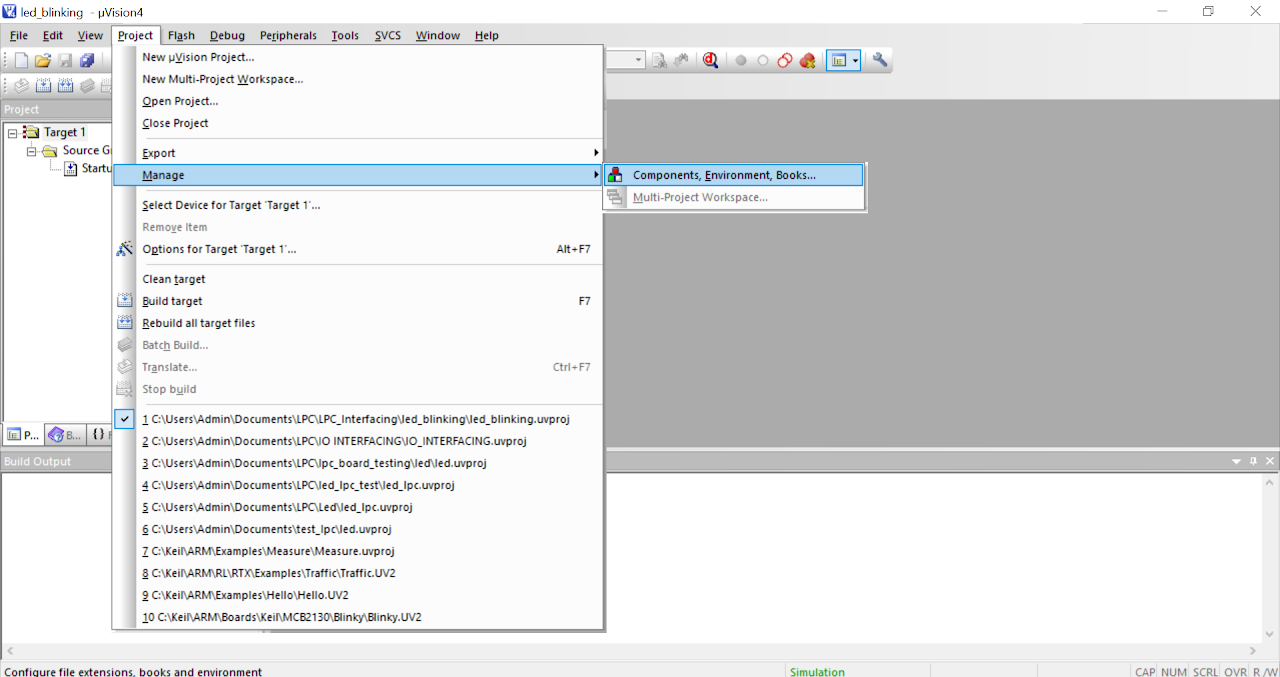This screenshot has width=1280, height=677.
Task: Choose Clean target menu entry
Action: point(358,279)
